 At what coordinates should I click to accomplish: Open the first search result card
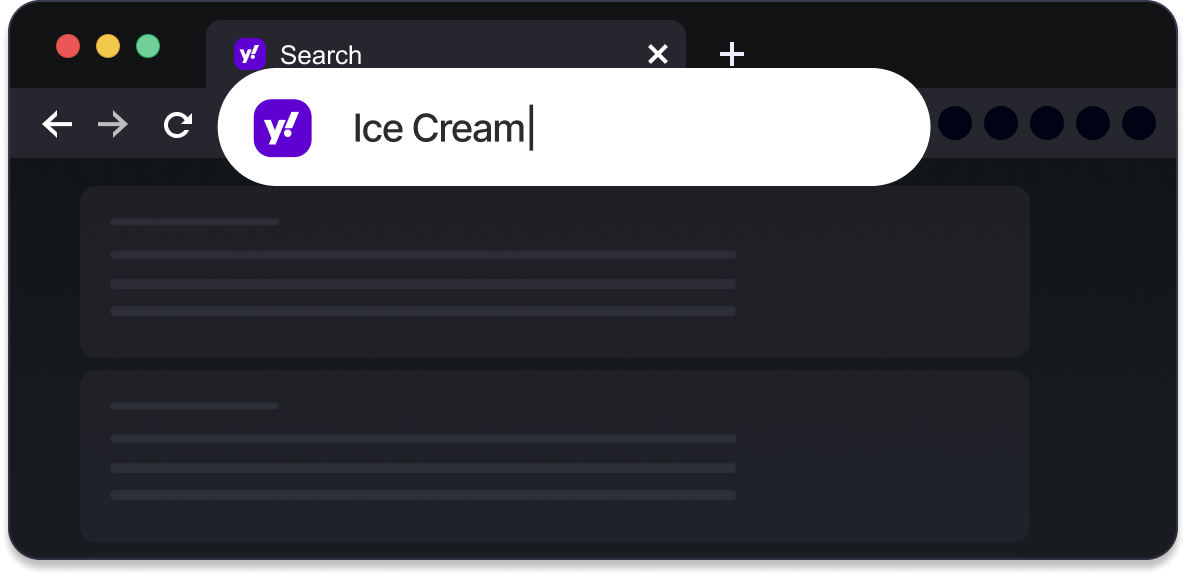(555, 272)
